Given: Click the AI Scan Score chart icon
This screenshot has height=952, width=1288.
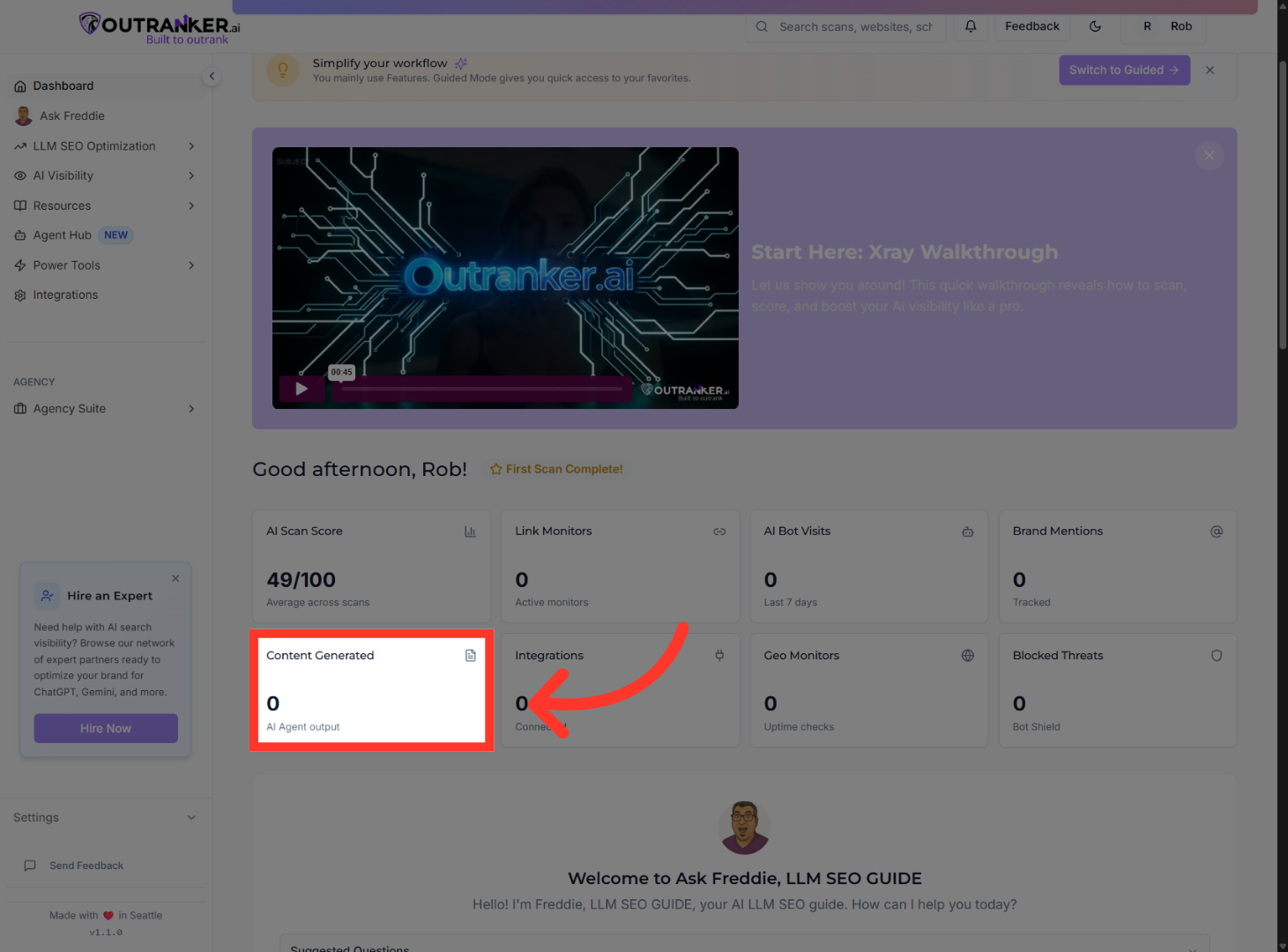Looking at the screenshot, I should [471, 532].
